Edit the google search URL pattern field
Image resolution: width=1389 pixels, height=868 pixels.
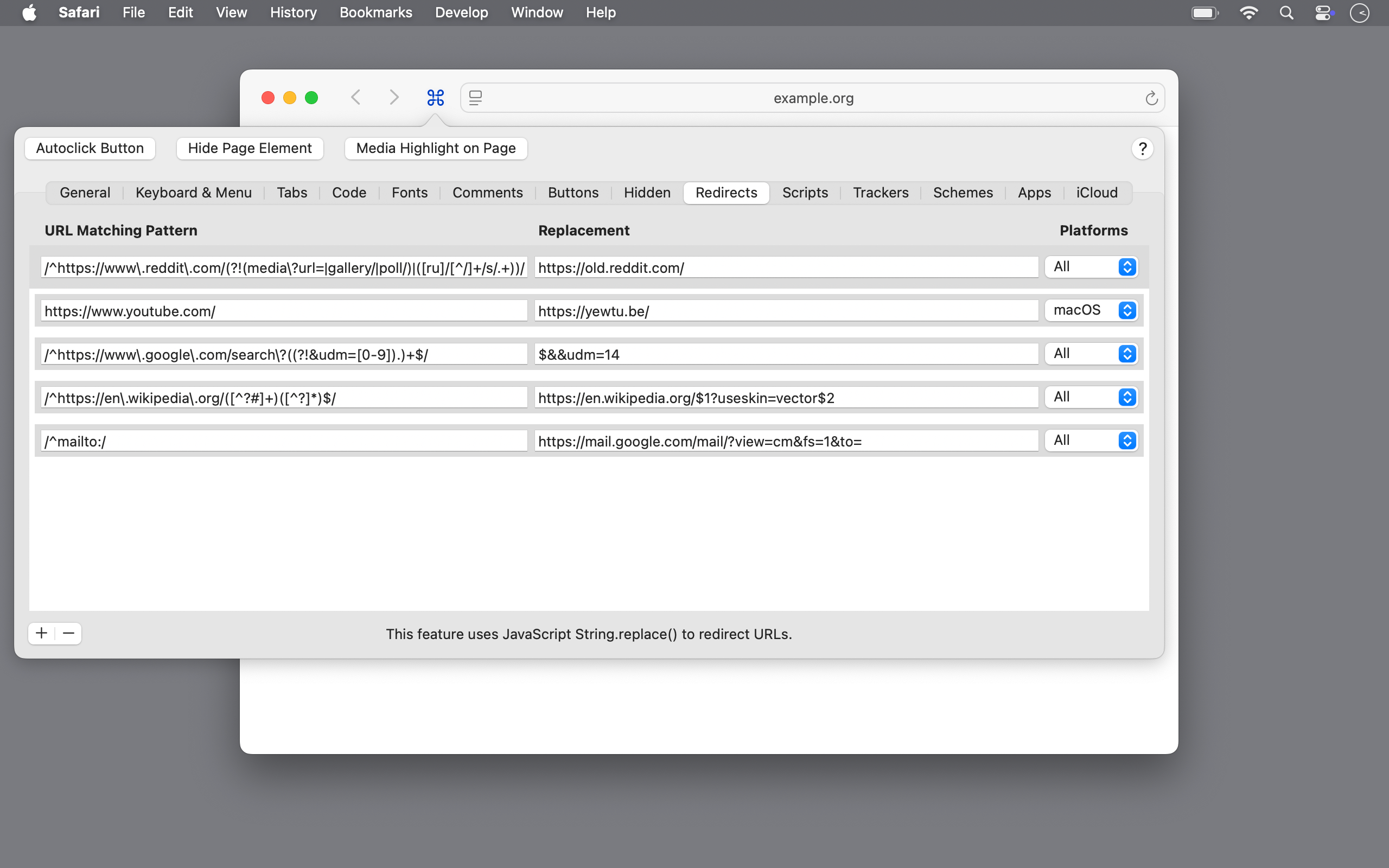[284, 354]
